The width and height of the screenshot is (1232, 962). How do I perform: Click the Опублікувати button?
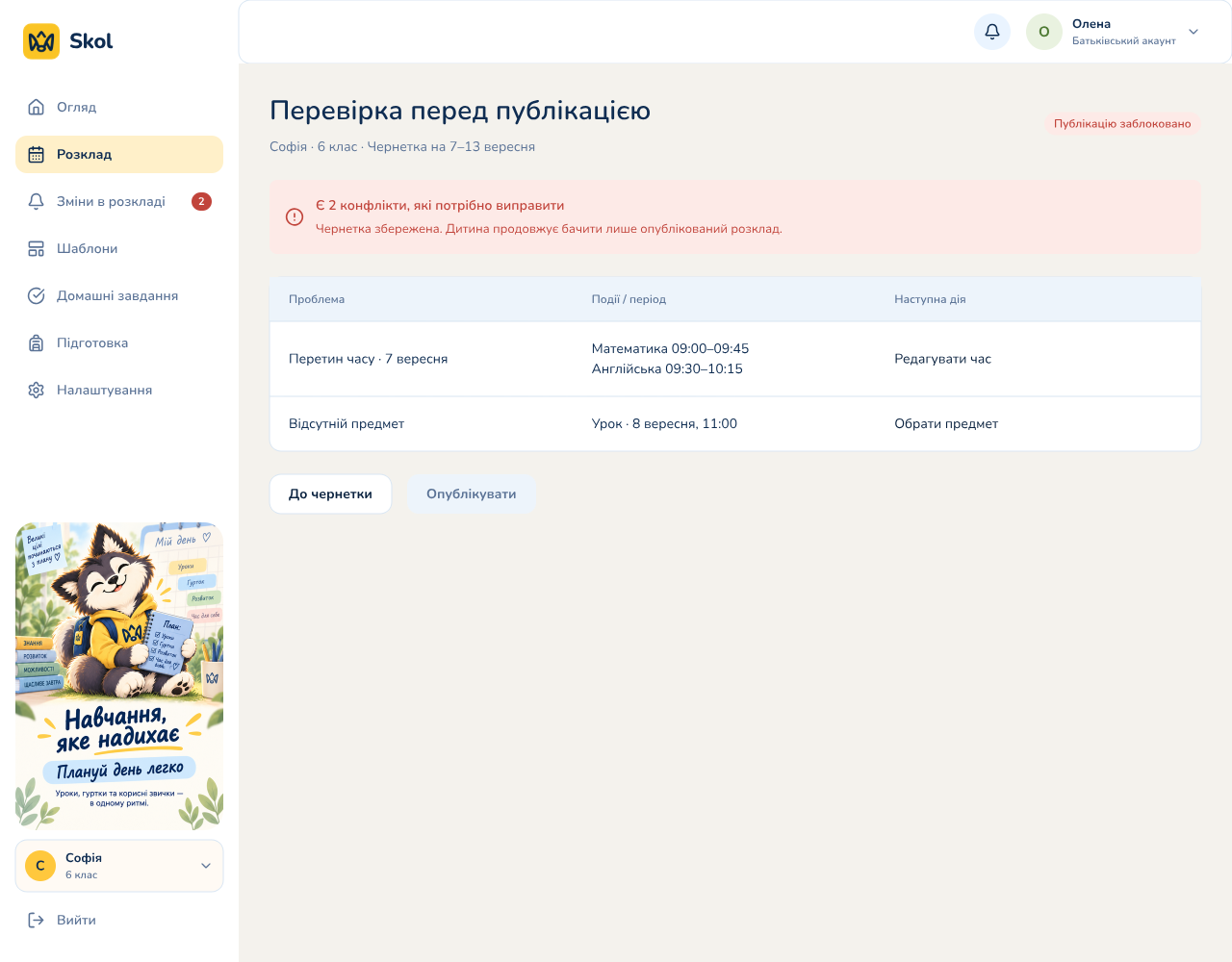pyautogui.click(x=472, y=494)
